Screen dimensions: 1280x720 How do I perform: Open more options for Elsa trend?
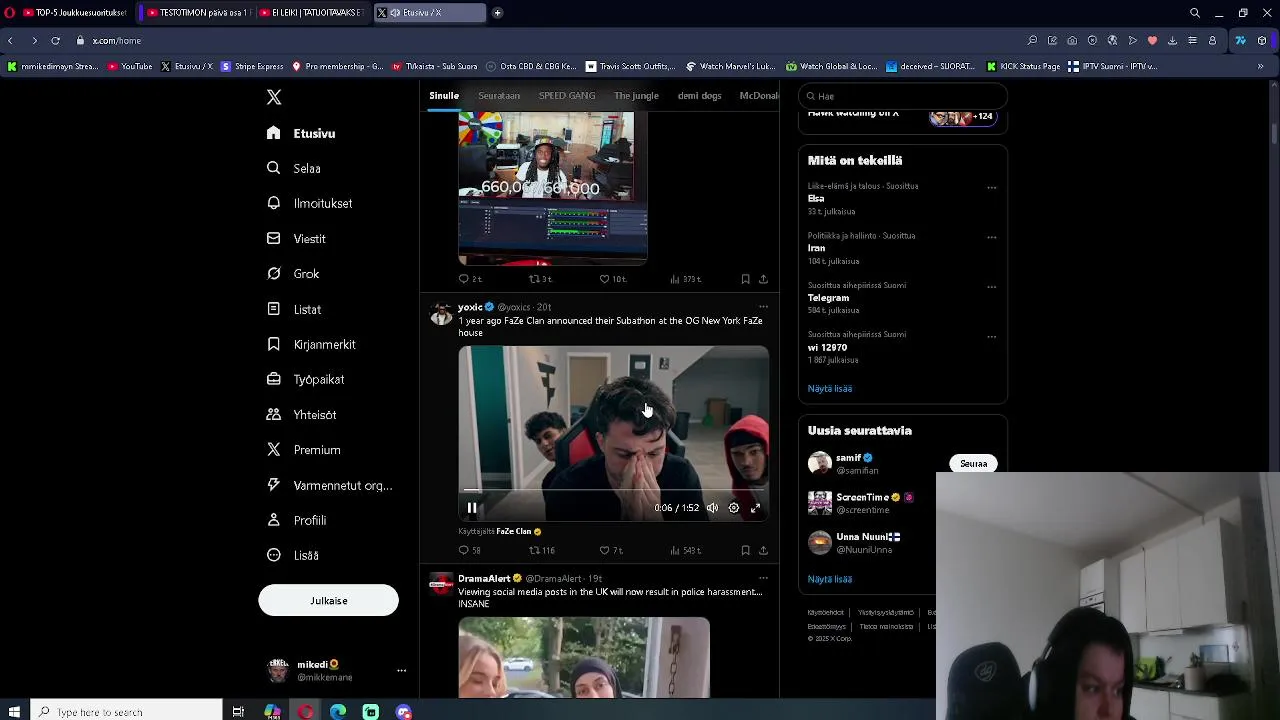pyautogui.click(x=991, y=187)
